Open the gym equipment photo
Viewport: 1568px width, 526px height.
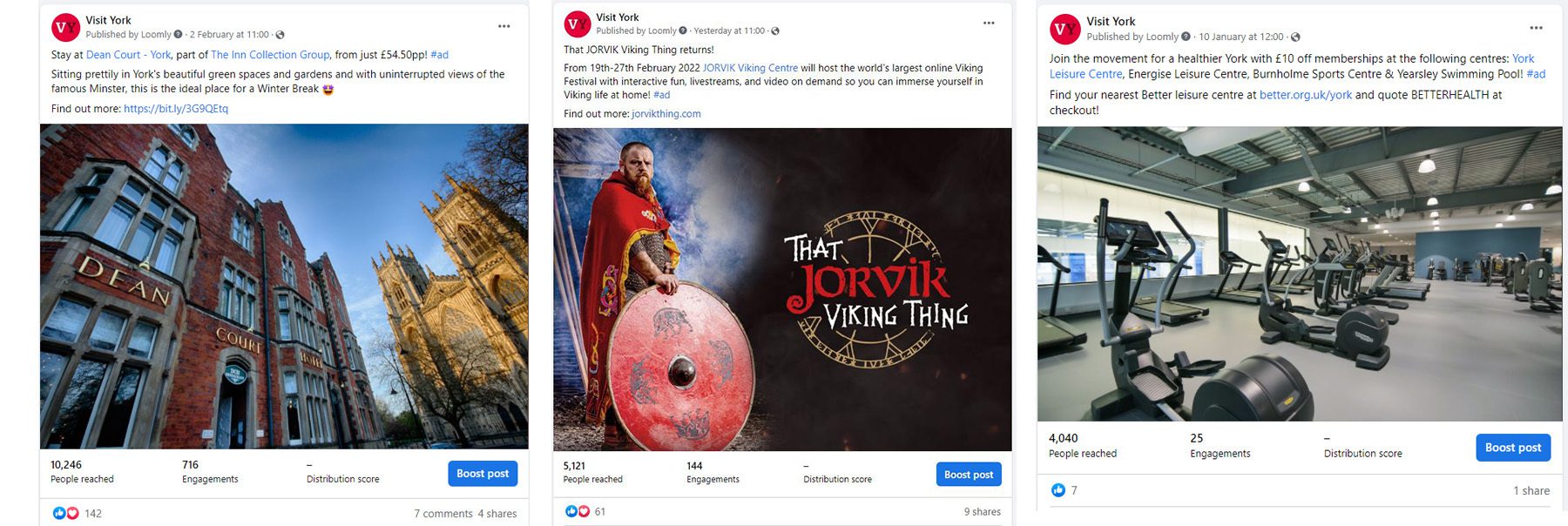click(1300, 273)
